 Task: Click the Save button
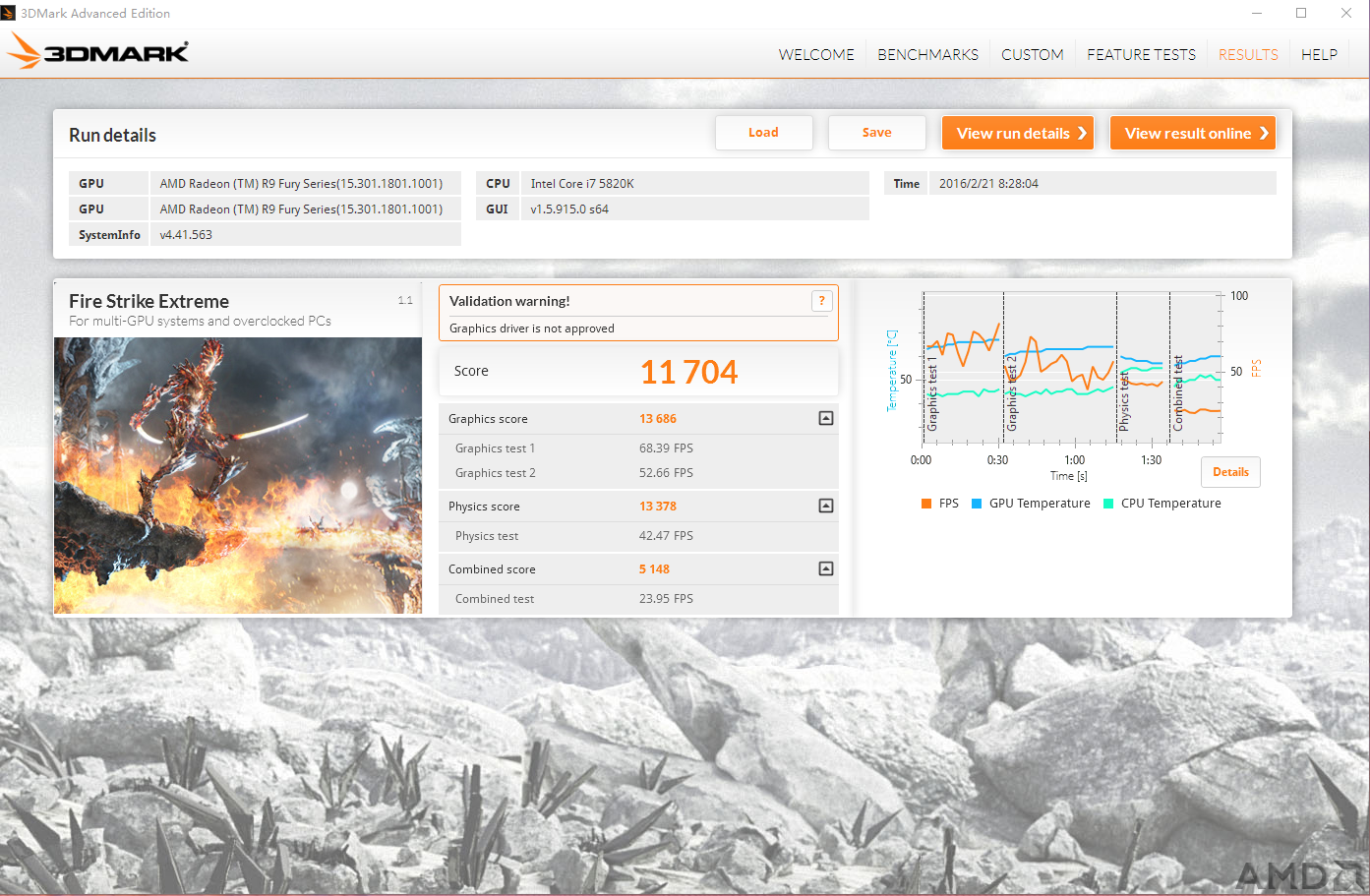click(x=877, y=133)
